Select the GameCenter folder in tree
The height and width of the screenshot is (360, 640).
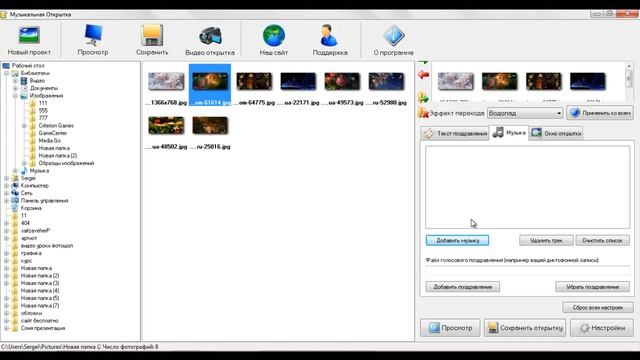pos(48,133)
